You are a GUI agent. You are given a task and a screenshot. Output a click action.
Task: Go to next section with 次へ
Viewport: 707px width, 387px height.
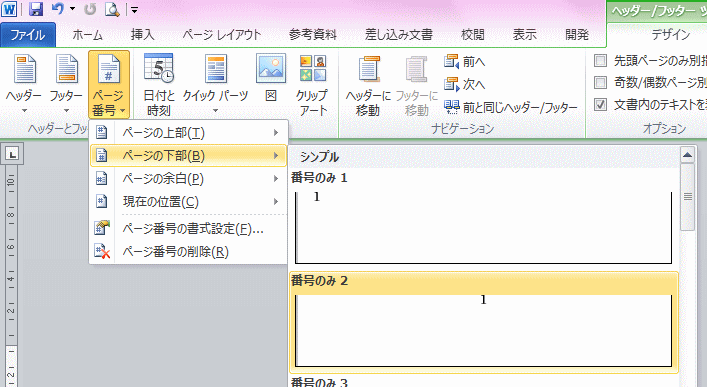pos(464,84)
